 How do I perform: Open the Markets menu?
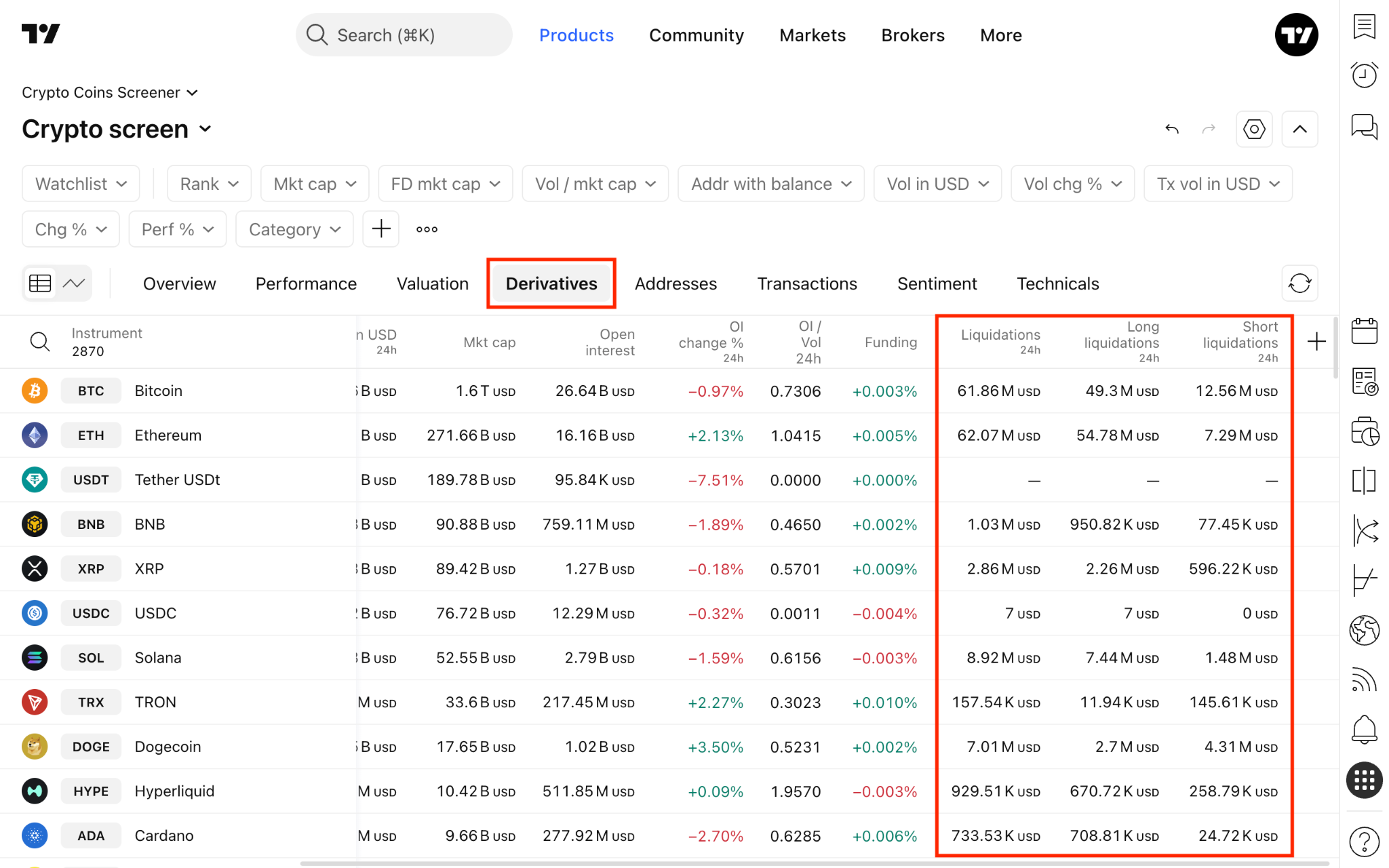coord(812,35)
